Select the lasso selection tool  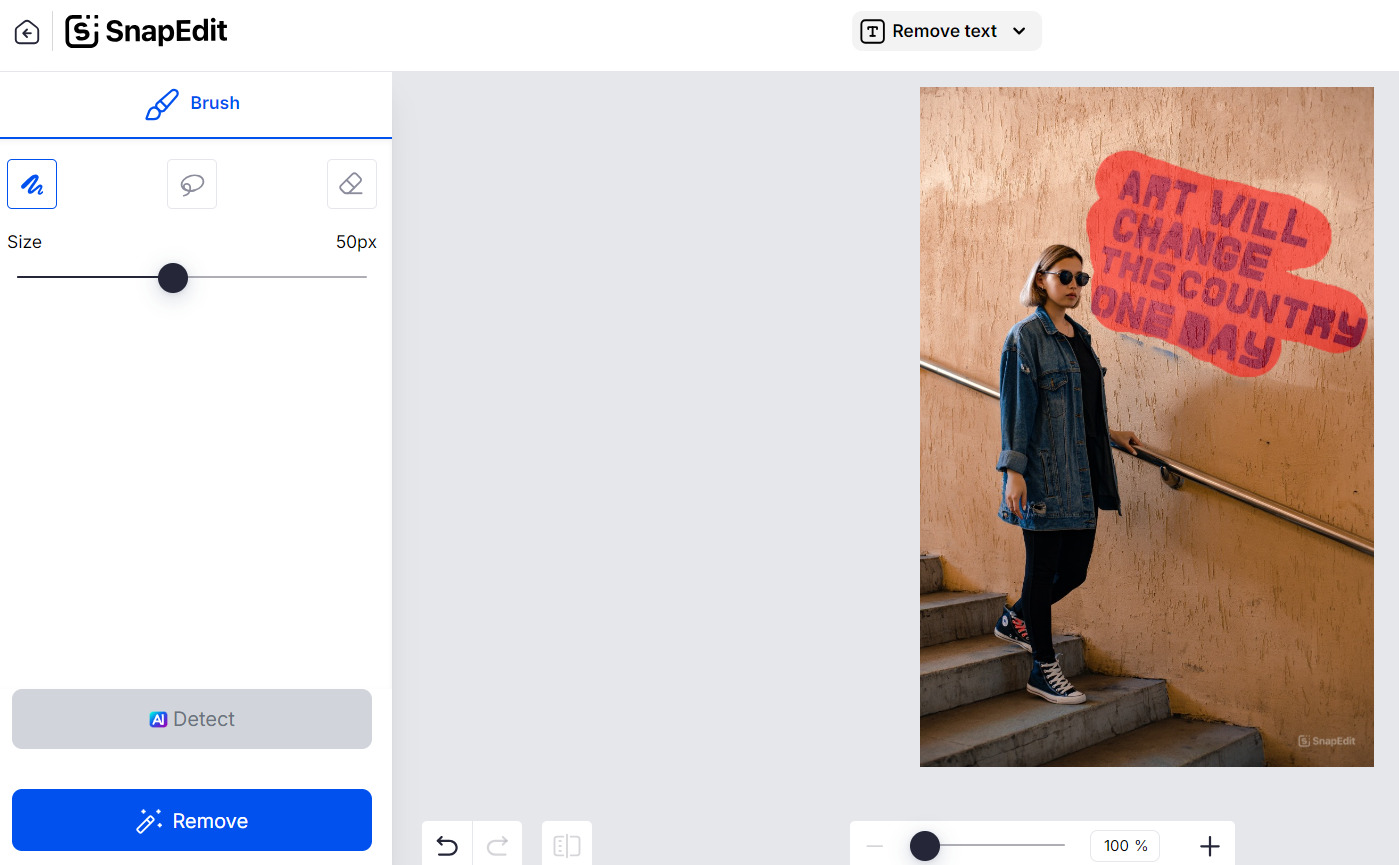coord(192,184)
